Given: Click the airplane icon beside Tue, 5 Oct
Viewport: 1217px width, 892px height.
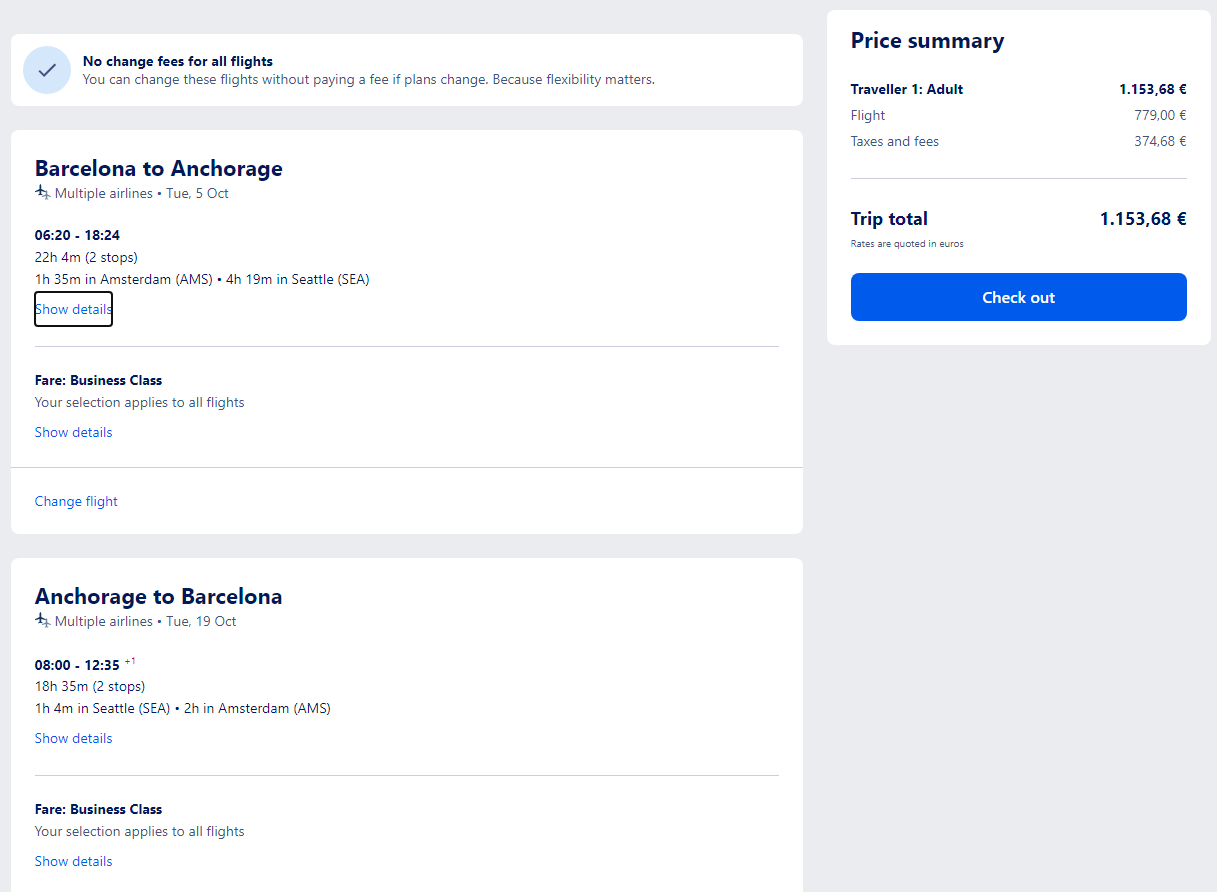Looking at the screenshot, I should coord(42,192).
